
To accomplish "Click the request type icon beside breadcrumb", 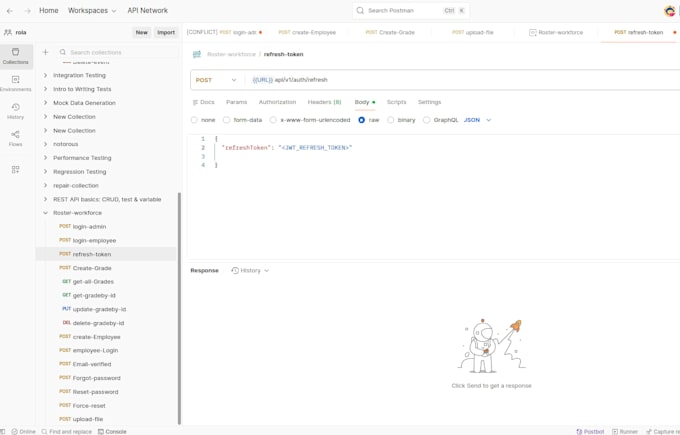I will point(197,54).
